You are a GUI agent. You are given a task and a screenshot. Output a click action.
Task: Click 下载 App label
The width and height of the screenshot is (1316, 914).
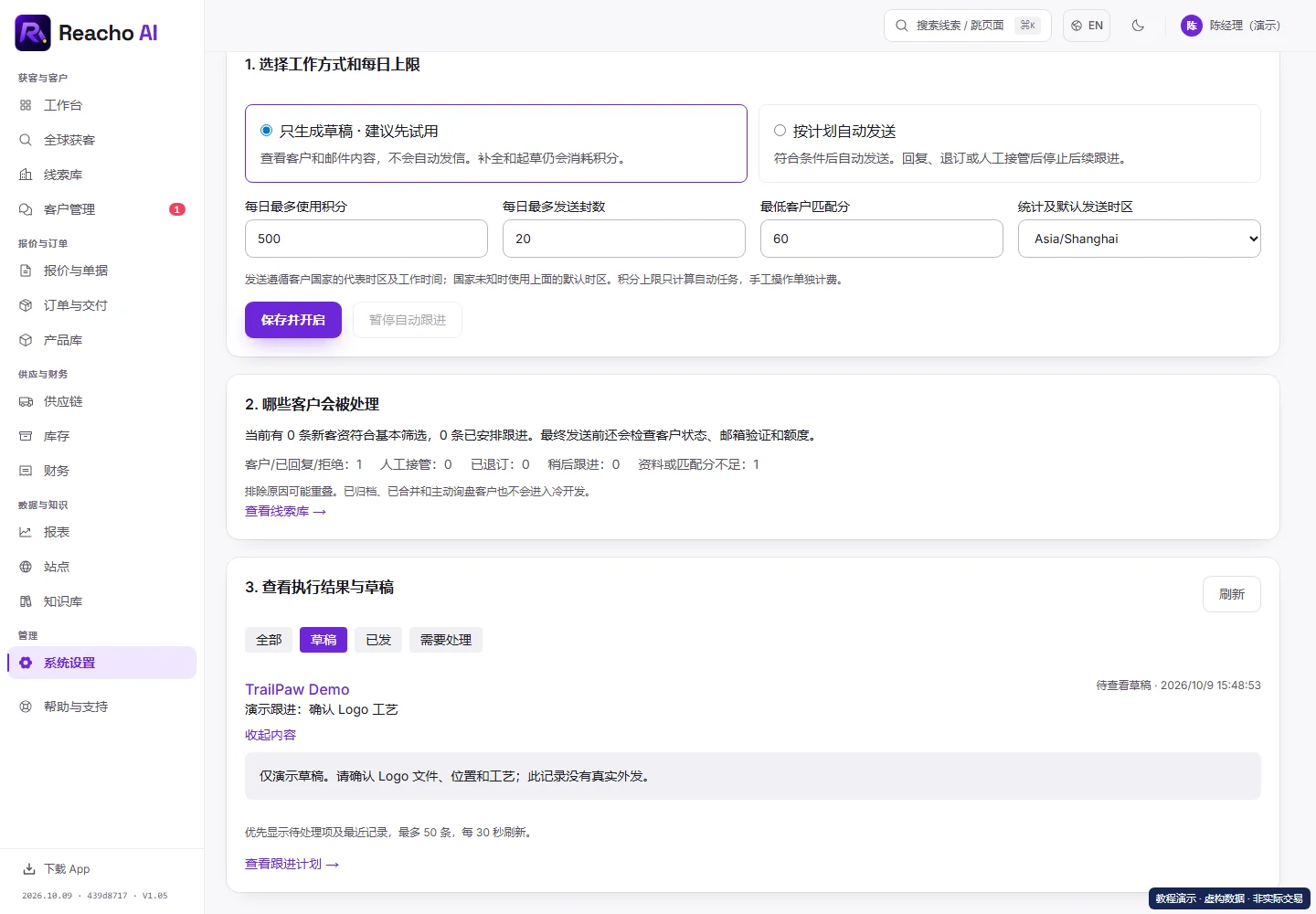[67, 869]
